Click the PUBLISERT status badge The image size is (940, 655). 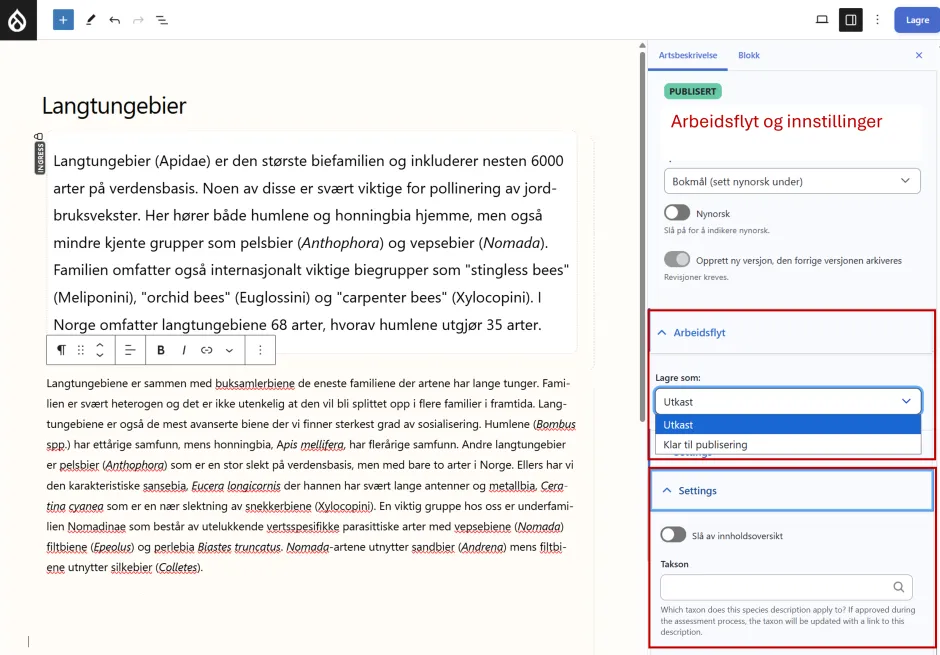pyautogui.click(x=692, y=91)
